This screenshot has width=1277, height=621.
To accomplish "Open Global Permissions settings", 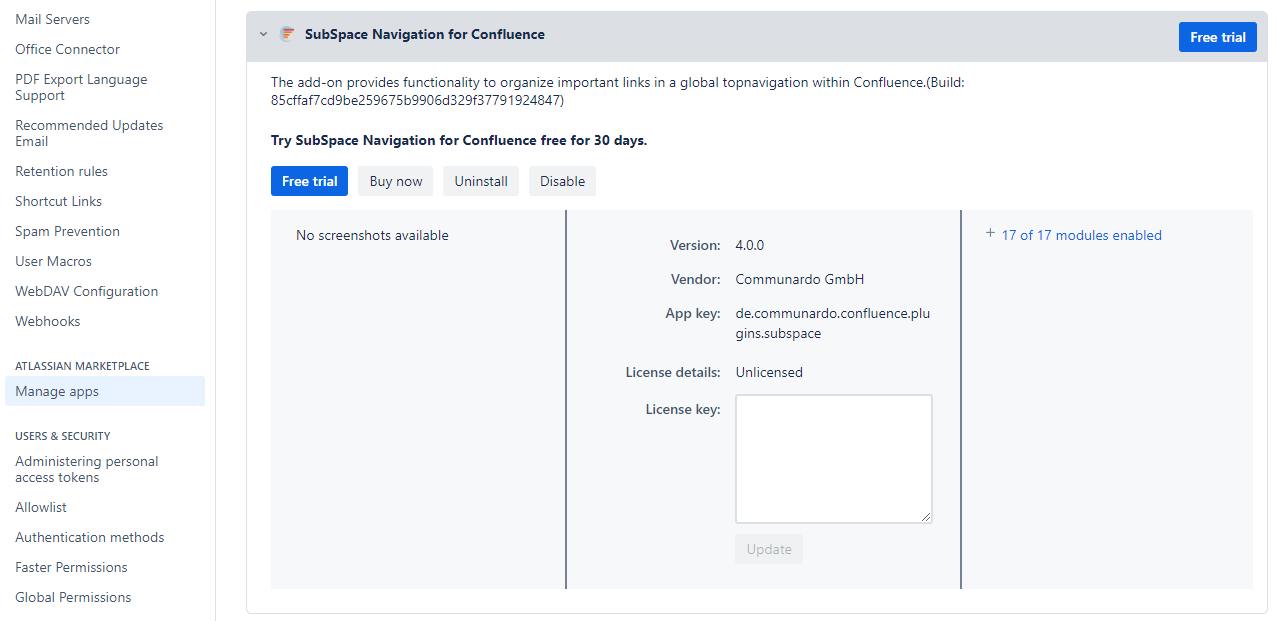I will click(x=73, y=597).
